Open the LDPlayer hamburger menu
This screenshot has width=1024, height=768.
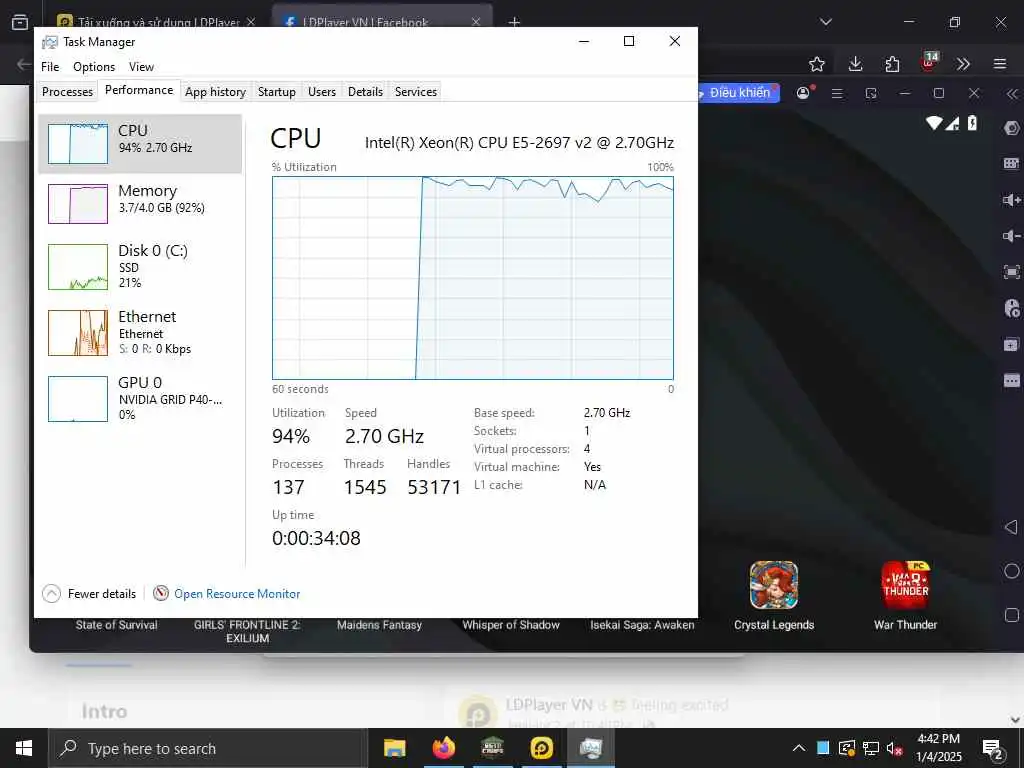pyautogui.click(x=837, y=93)
